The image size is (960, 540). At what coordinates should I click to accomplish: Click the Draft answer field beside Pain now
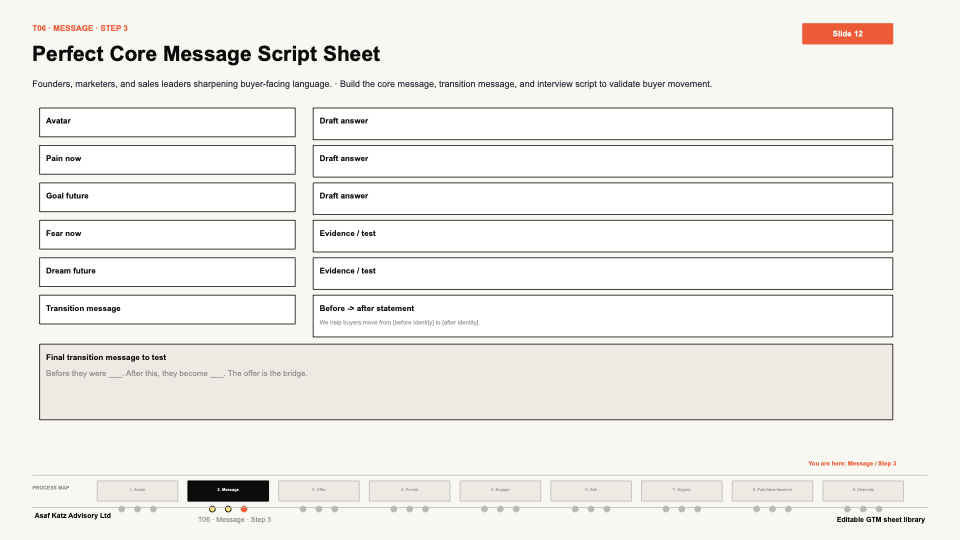tap(602, 161)
